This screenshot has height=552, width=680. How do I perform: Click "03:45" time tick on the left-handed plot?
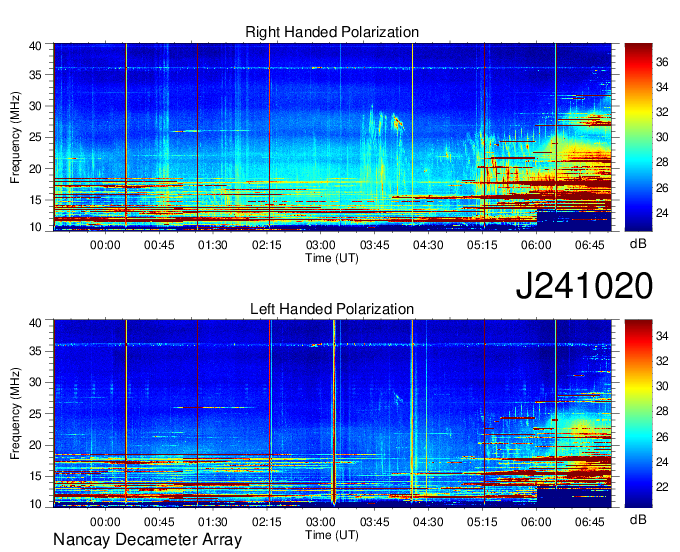[x=375, y=522]
